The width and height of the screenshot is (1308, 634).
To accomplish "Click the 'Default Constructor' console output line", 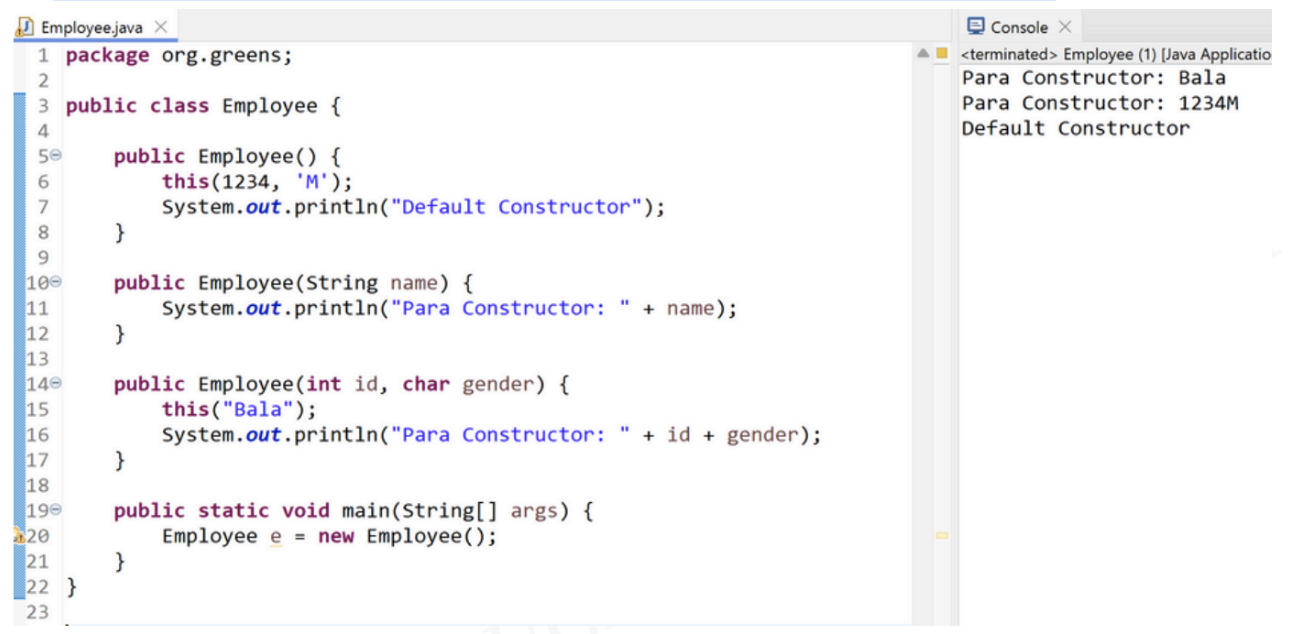I will coord(1075,128).
